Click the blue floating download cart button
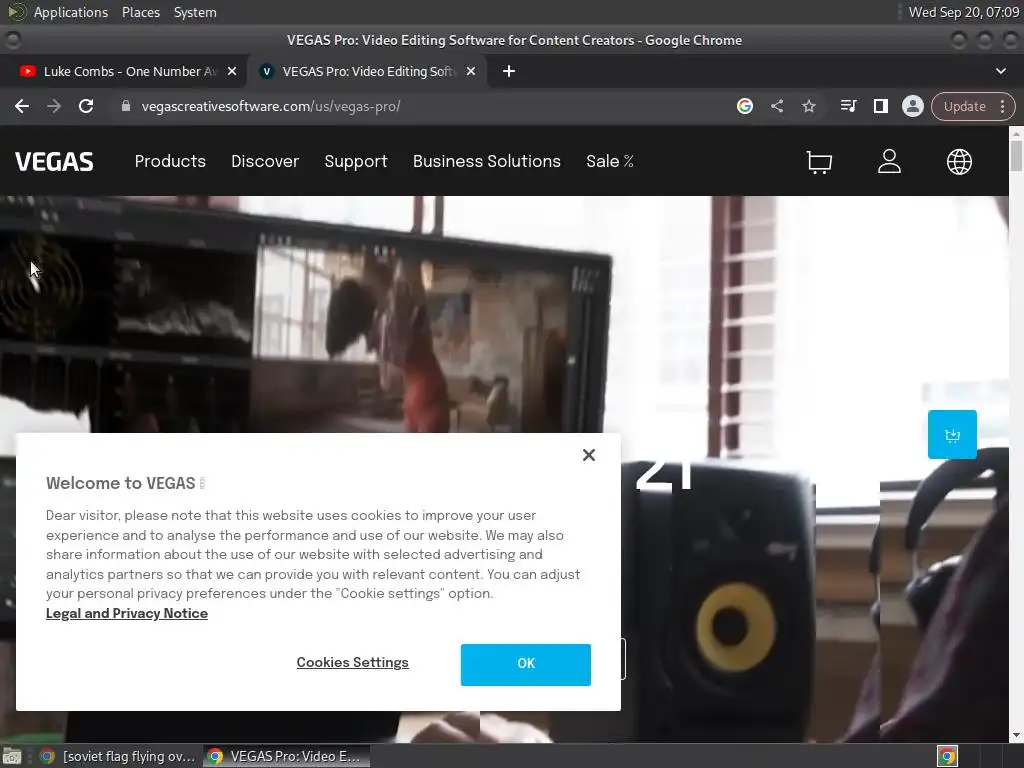1024x768 pixels. 952,434
